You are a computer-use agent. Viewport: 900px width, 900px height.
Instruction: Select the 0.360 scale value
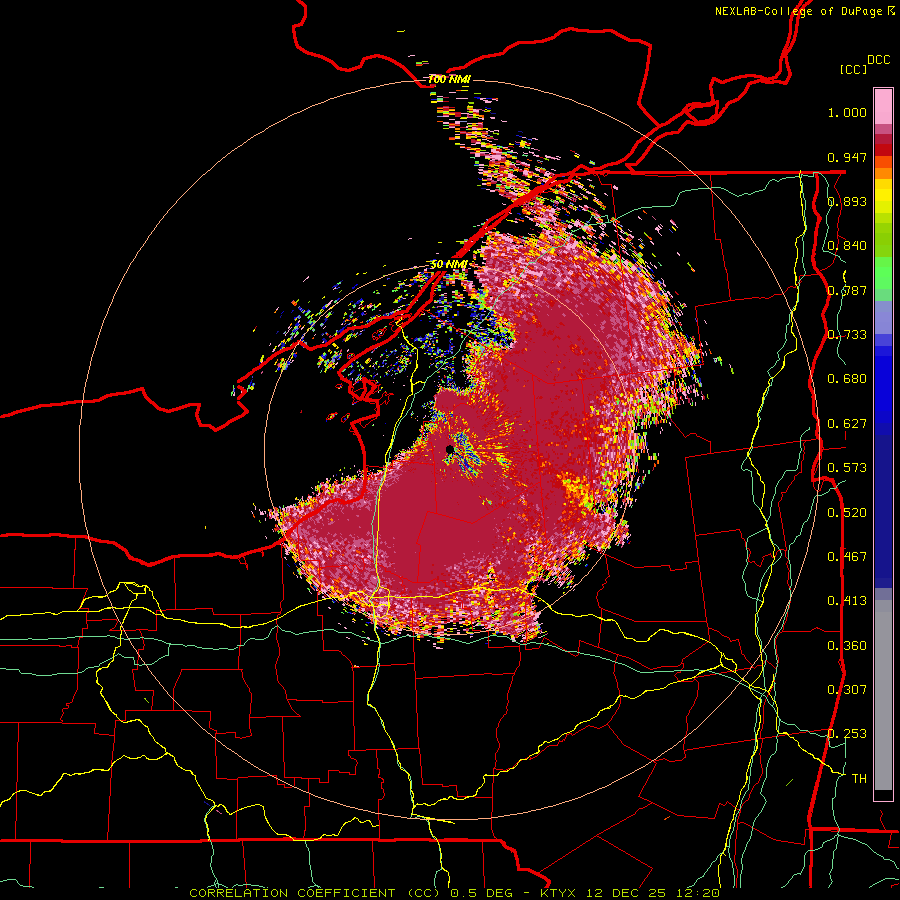[x=847, y=646]
